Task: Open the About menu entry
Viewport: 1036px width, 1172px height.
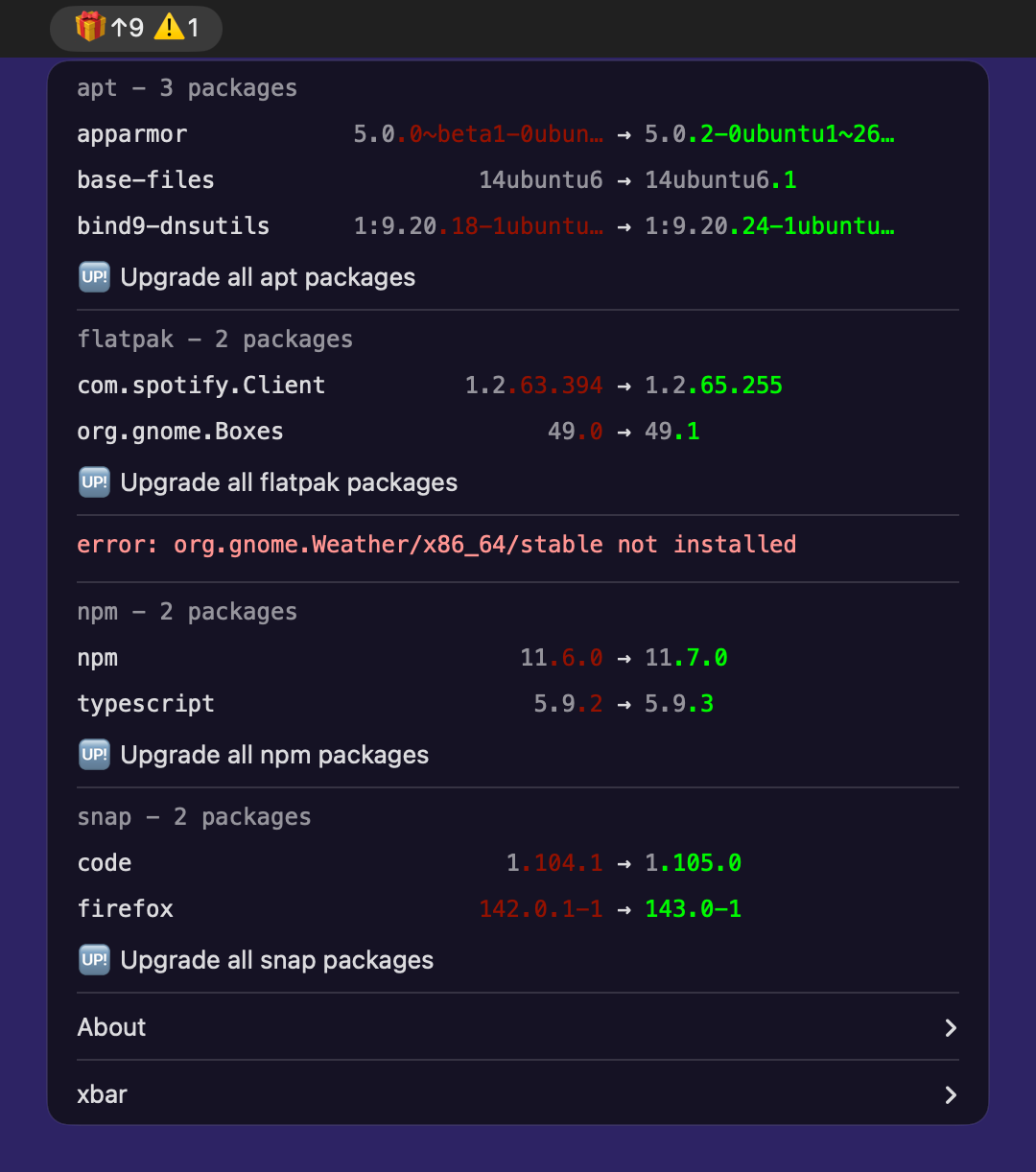Action: coord(518,1027)
